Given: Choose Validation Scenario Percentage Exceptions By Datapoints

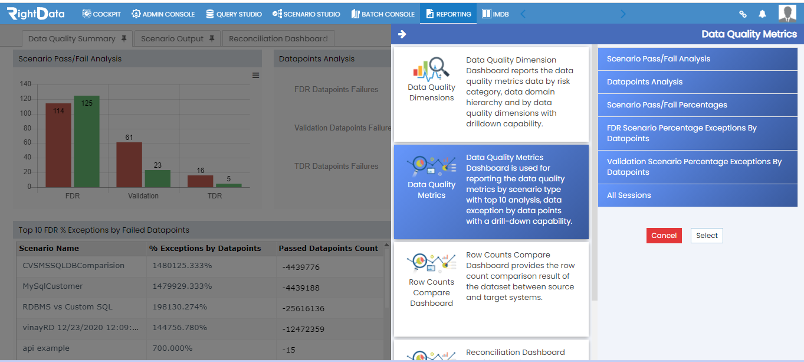Looking at the screenshot, I should click(697, 167).
